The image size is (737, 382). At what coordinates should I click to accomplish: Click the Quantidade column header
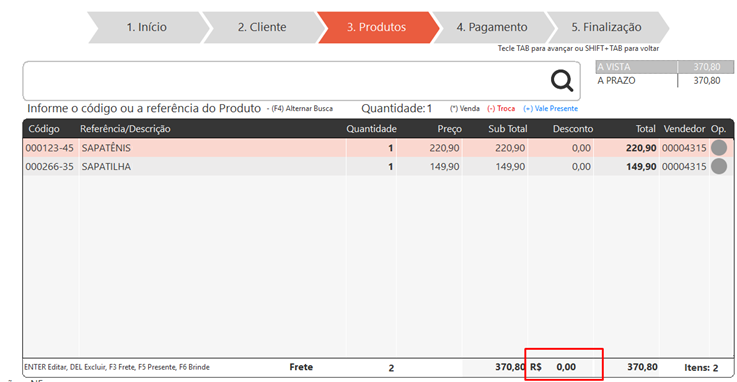(x=371, y=129)
